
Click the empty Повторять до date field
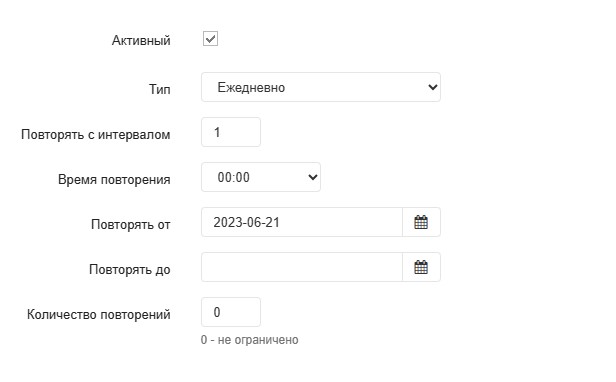302,267
